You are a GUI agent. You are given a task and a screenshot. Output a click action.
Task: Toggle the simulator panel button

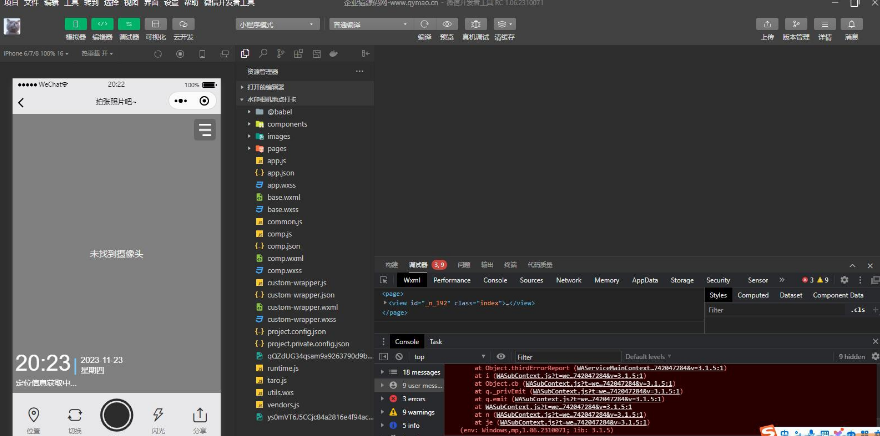click(x=76, y=23)
